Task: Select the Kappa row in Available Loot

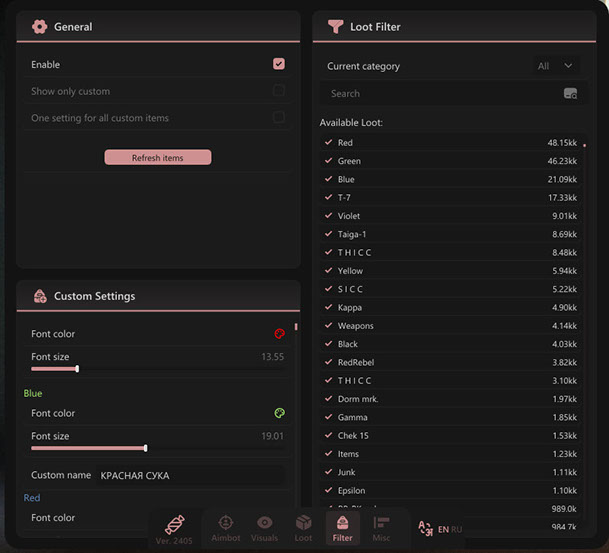Action: pyautogui.click(x=450, y=307)
